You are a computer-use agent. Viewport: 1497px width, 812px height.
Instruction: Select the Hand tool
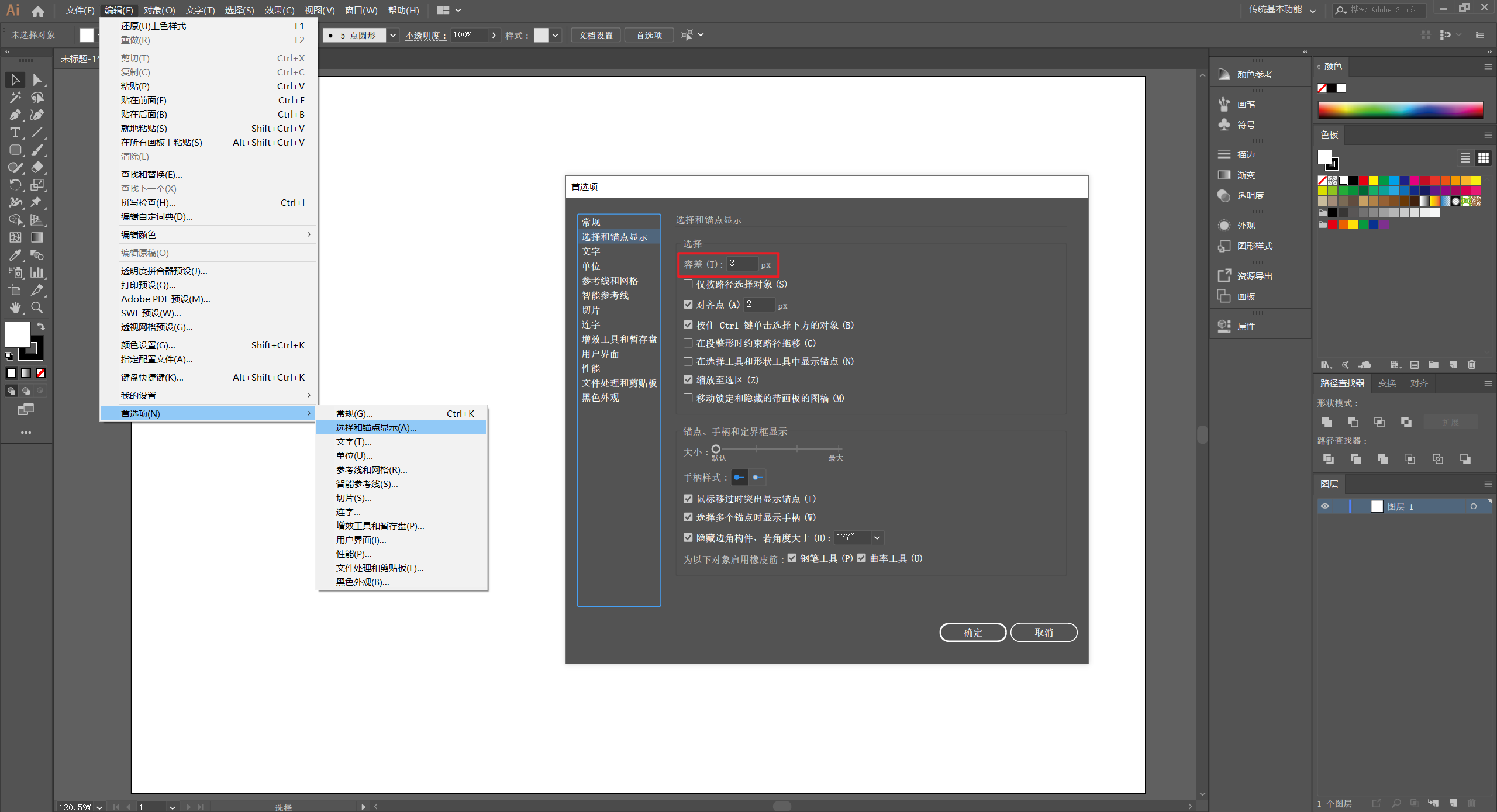tap(15, 307)
